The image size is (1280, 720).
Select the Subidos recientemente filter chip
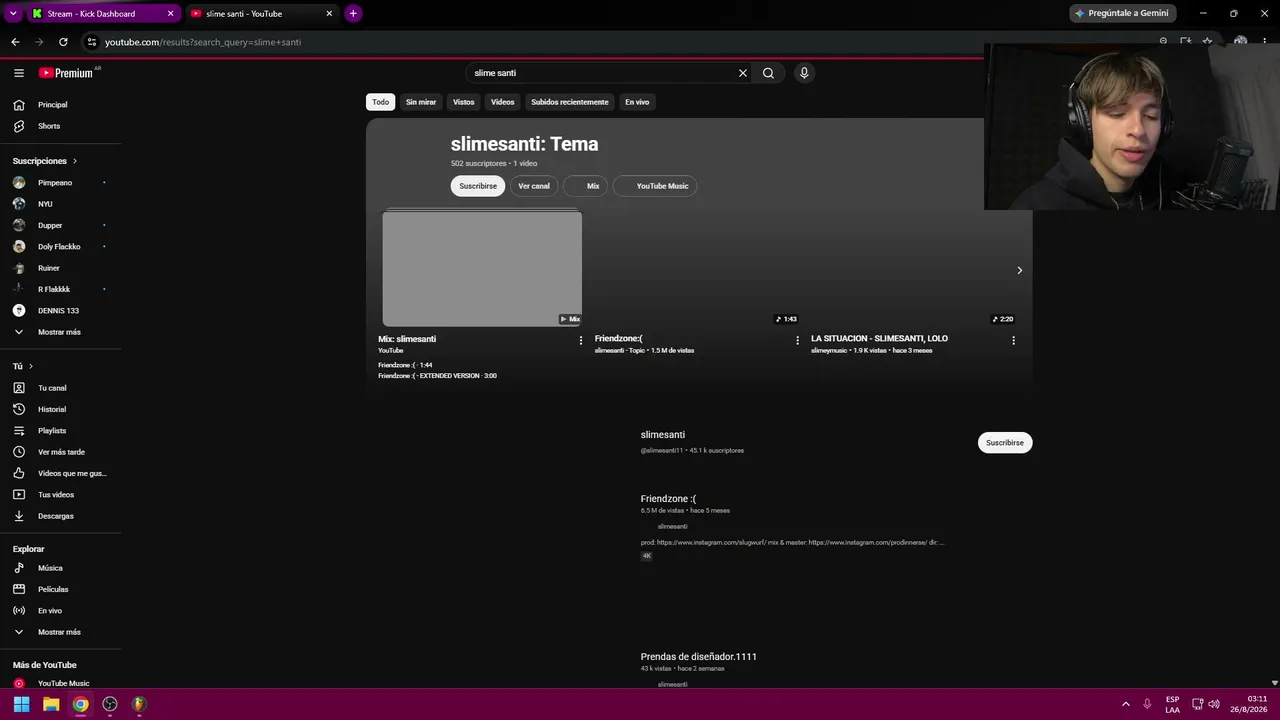[570, 102]
